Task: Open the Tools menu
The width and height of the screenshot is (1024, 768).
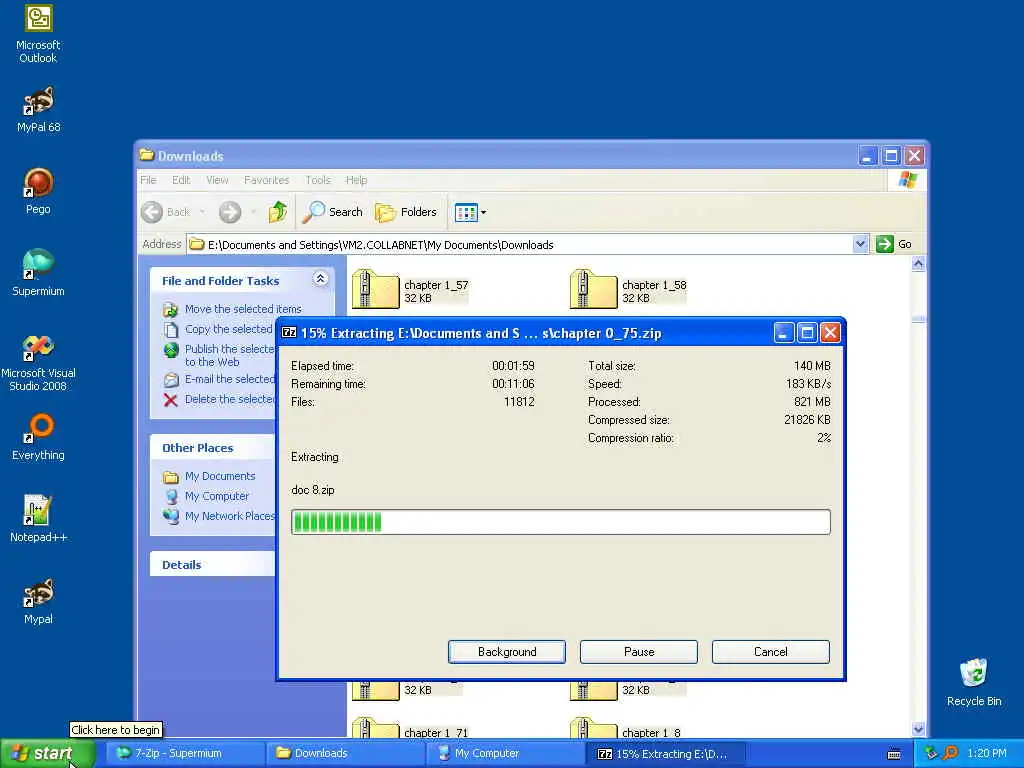Action: (x=318, y=180)
